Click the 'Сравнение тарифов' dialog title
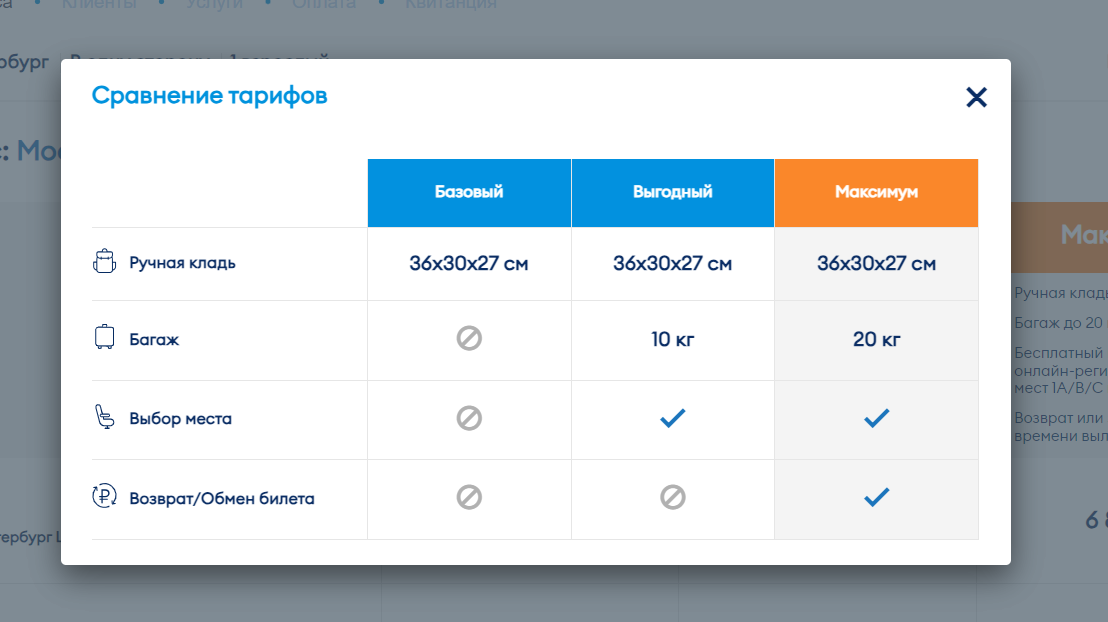The height and width of the screenshot is (622, 1108). 210,96
